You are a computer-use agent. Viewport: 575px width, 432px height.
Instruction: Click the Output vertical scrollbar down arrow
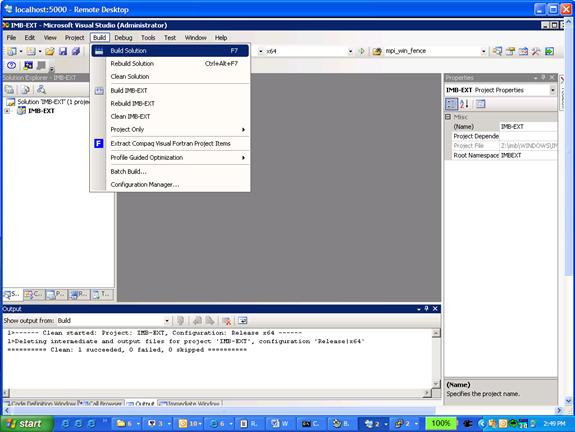436,384
